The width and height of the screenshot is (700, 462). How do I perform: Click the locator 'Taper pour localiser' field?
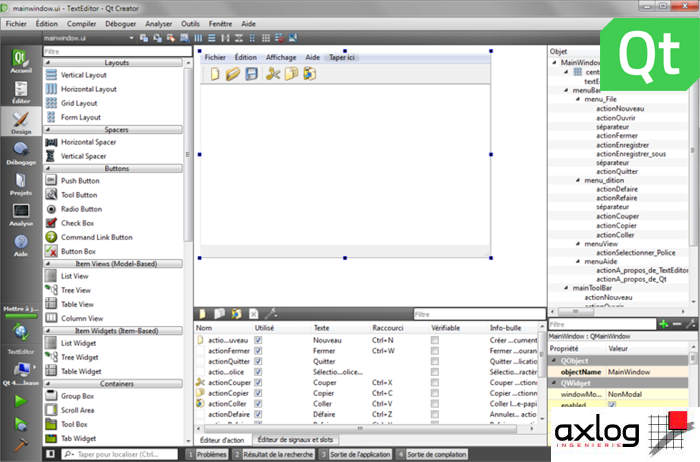[x=120, y=454]
